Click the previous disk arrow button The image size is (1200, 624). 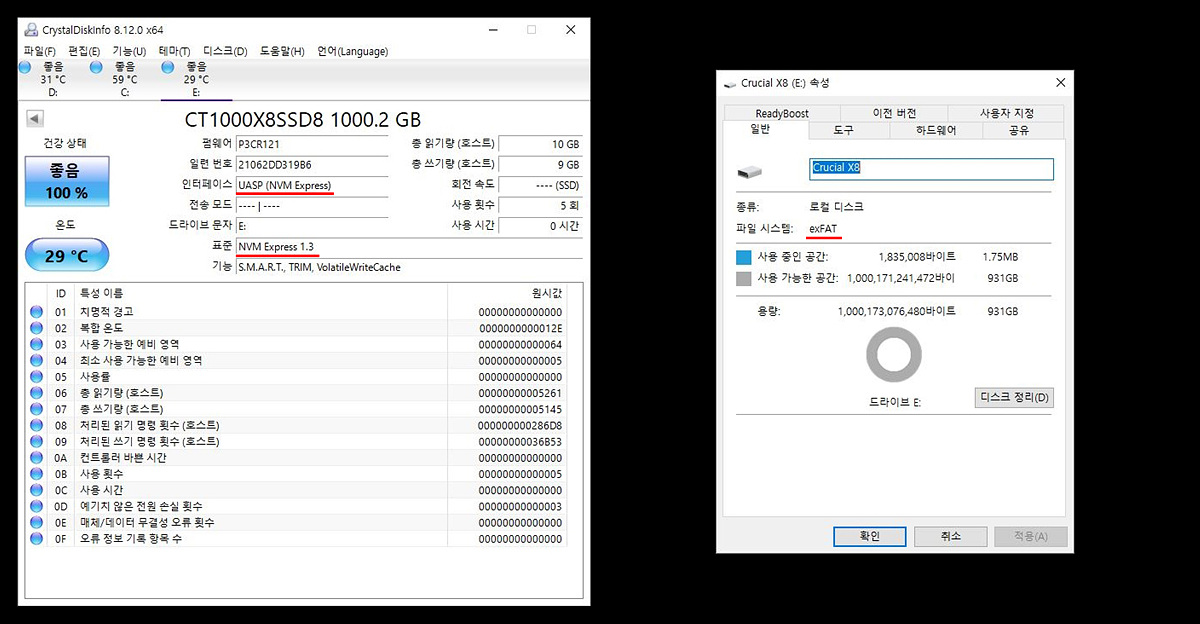click(x=35, y=119)
